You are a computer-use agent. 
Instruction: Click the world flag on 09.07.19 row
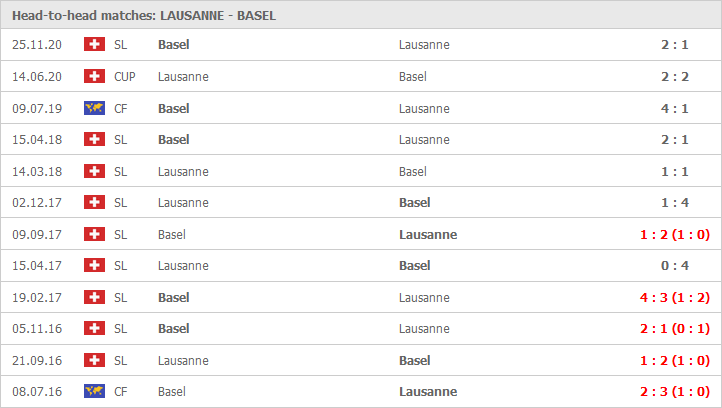coord(94,108)
